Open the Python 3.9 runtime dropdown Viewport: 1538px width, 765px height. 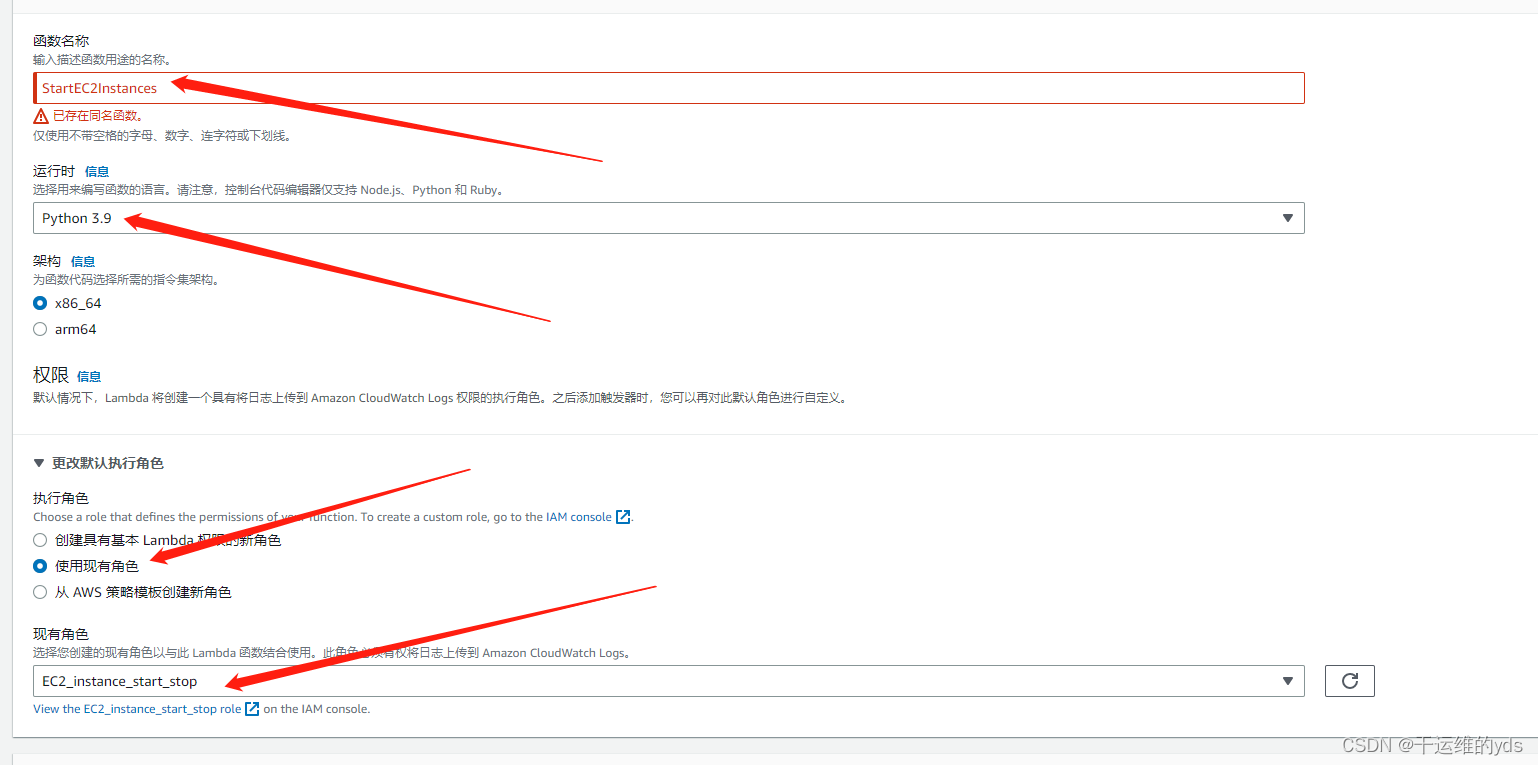click(670, 217)
